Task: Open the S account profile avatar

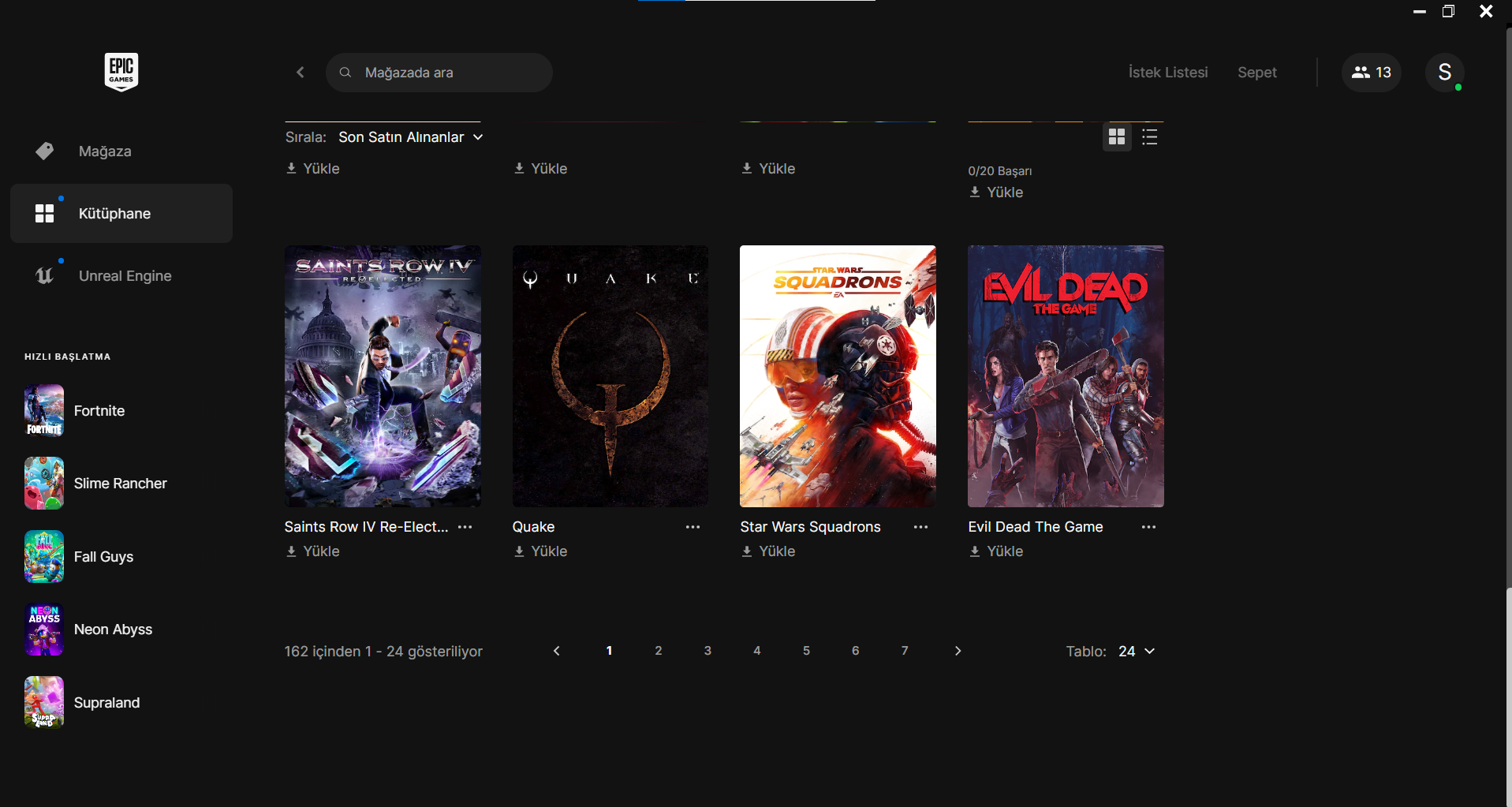Action: (1445, 73)
